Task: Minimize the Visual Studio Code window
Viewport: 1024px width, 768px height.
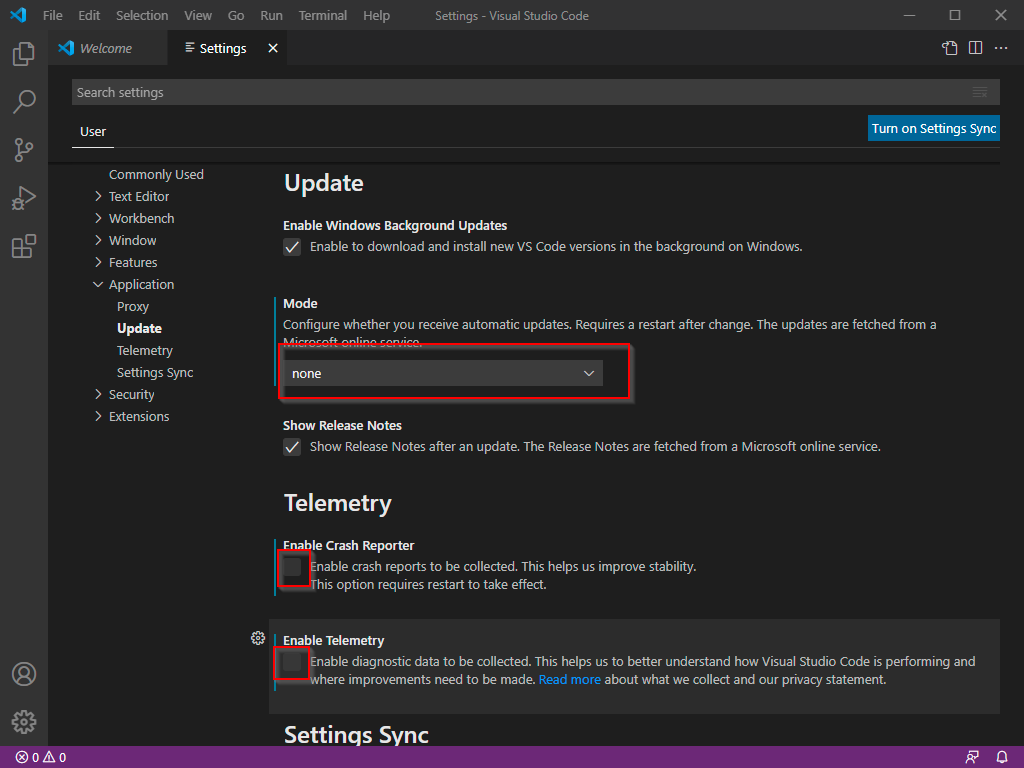Action: [x=909, y=15]
